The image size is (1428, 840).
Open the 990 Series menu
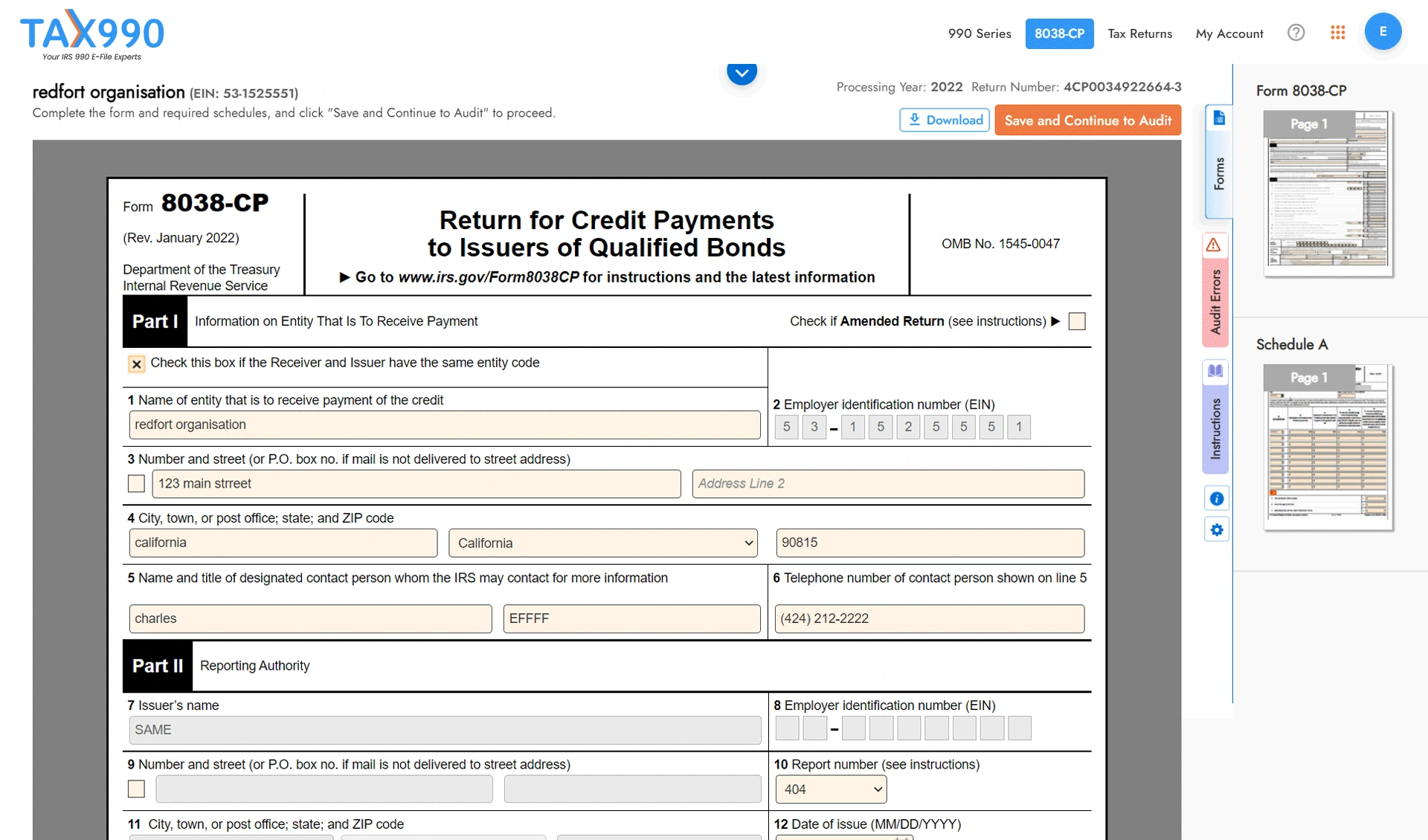pyautogui.click(x=979, y=33)
